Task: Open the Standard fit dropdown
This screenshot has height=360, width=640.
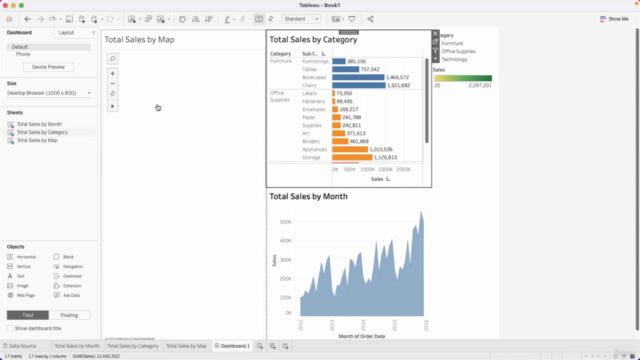Action: (x=301, y=19)
